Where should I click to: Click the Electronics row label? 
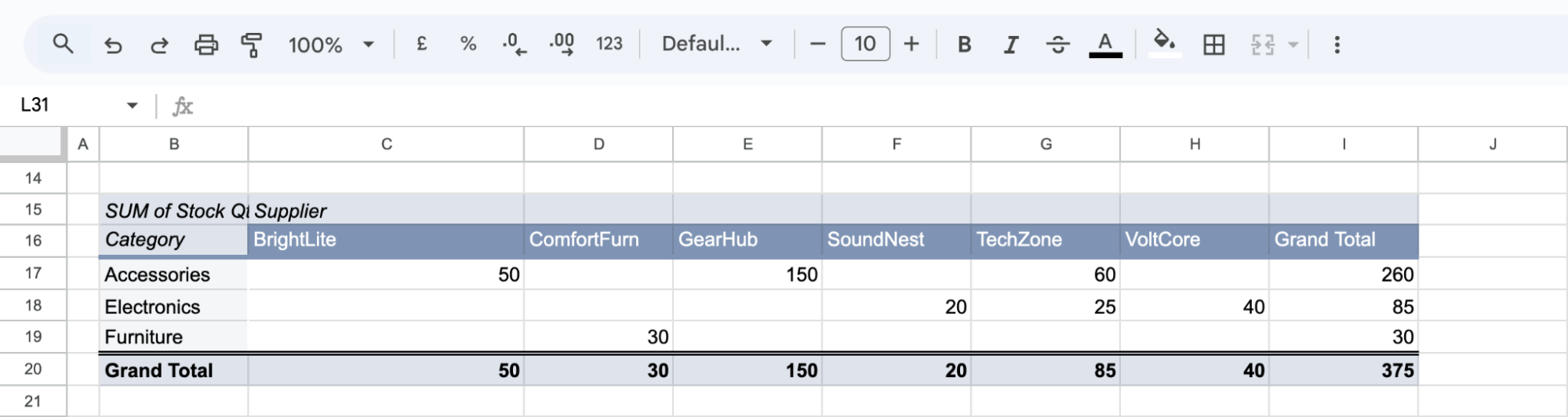[173, 306]
